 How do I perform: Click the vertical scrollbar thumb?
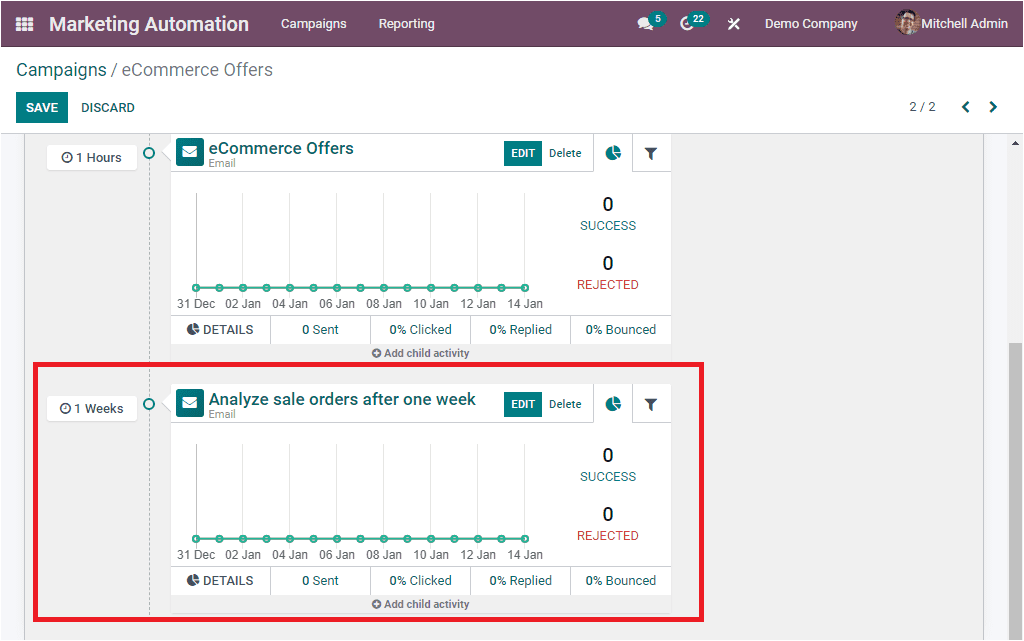pos(1015,490)
